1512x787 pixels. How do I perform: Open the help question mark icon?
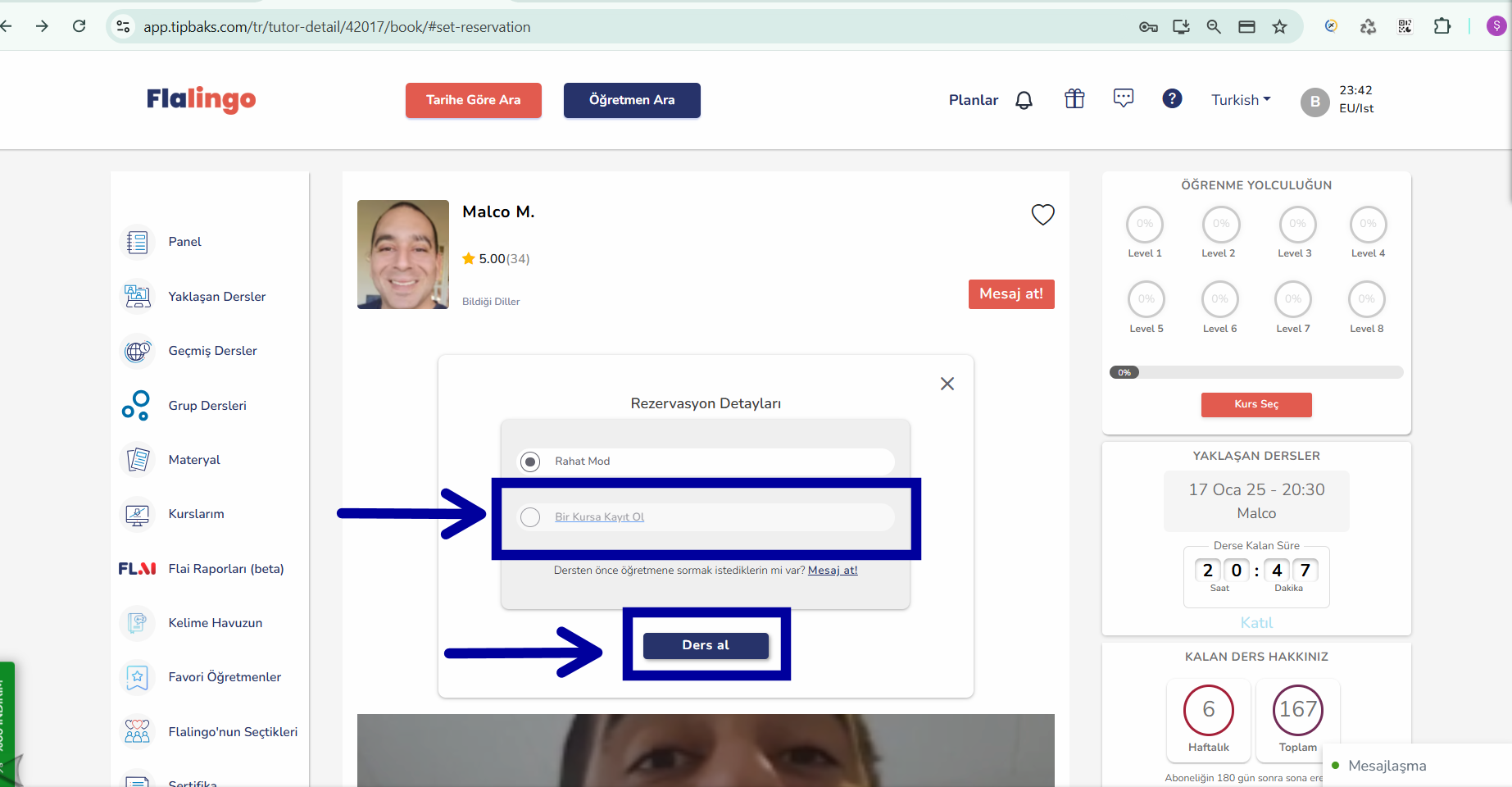pyautogui.click(x=1172, y=98)
